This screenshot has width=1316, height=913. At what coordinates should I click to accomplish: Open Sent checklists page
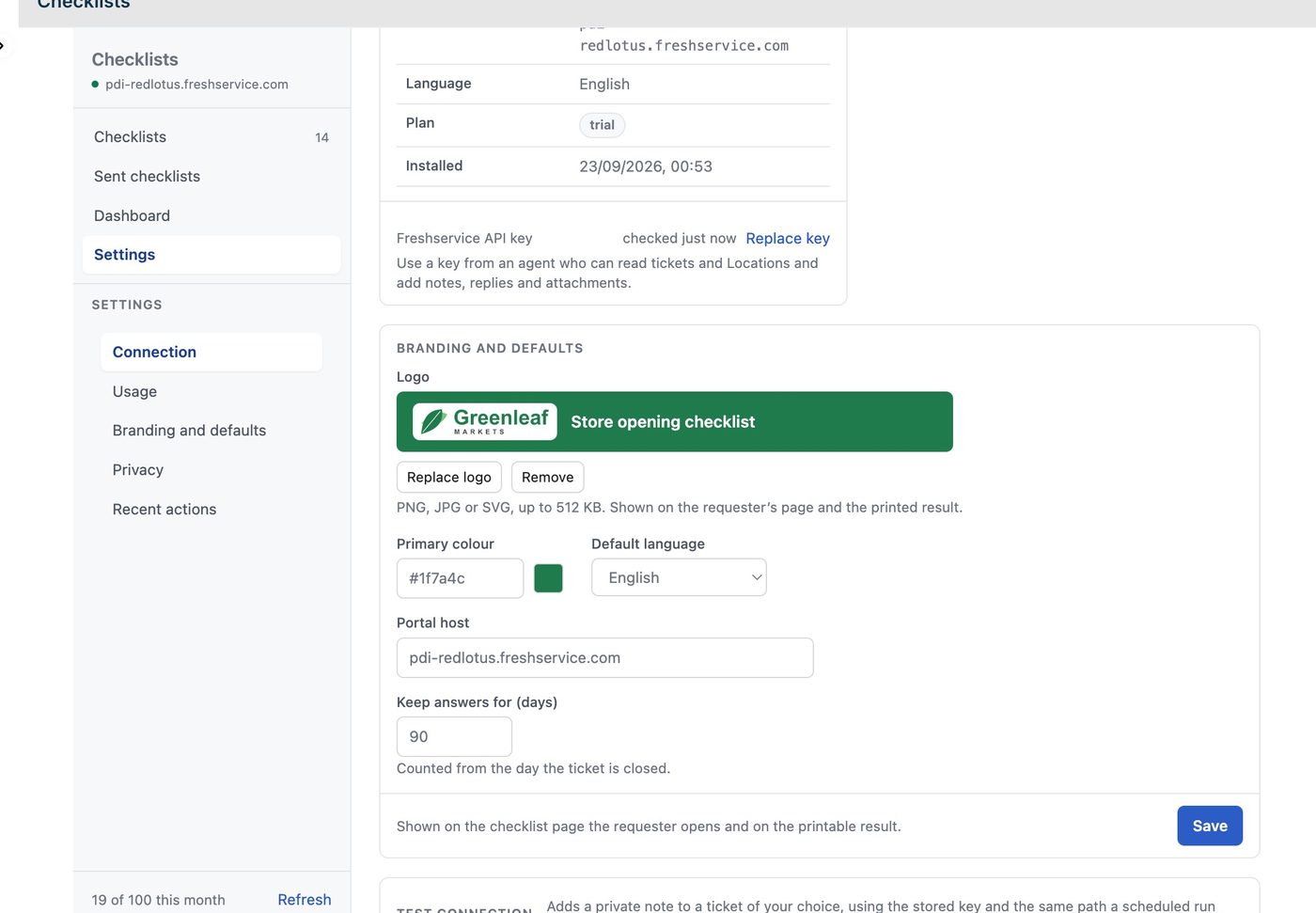211,177
